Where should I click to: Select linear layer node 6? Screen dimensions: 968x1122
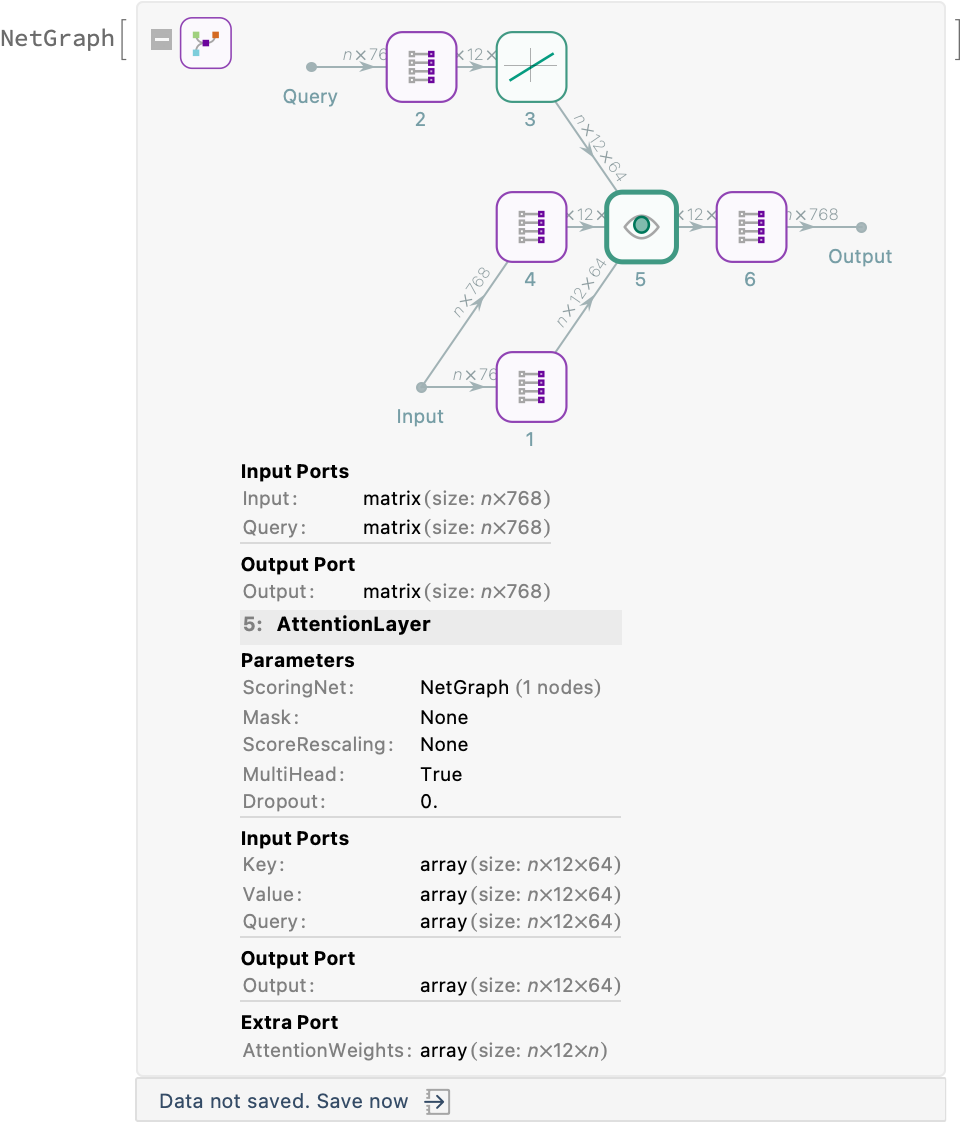click(x=751, y=227)
